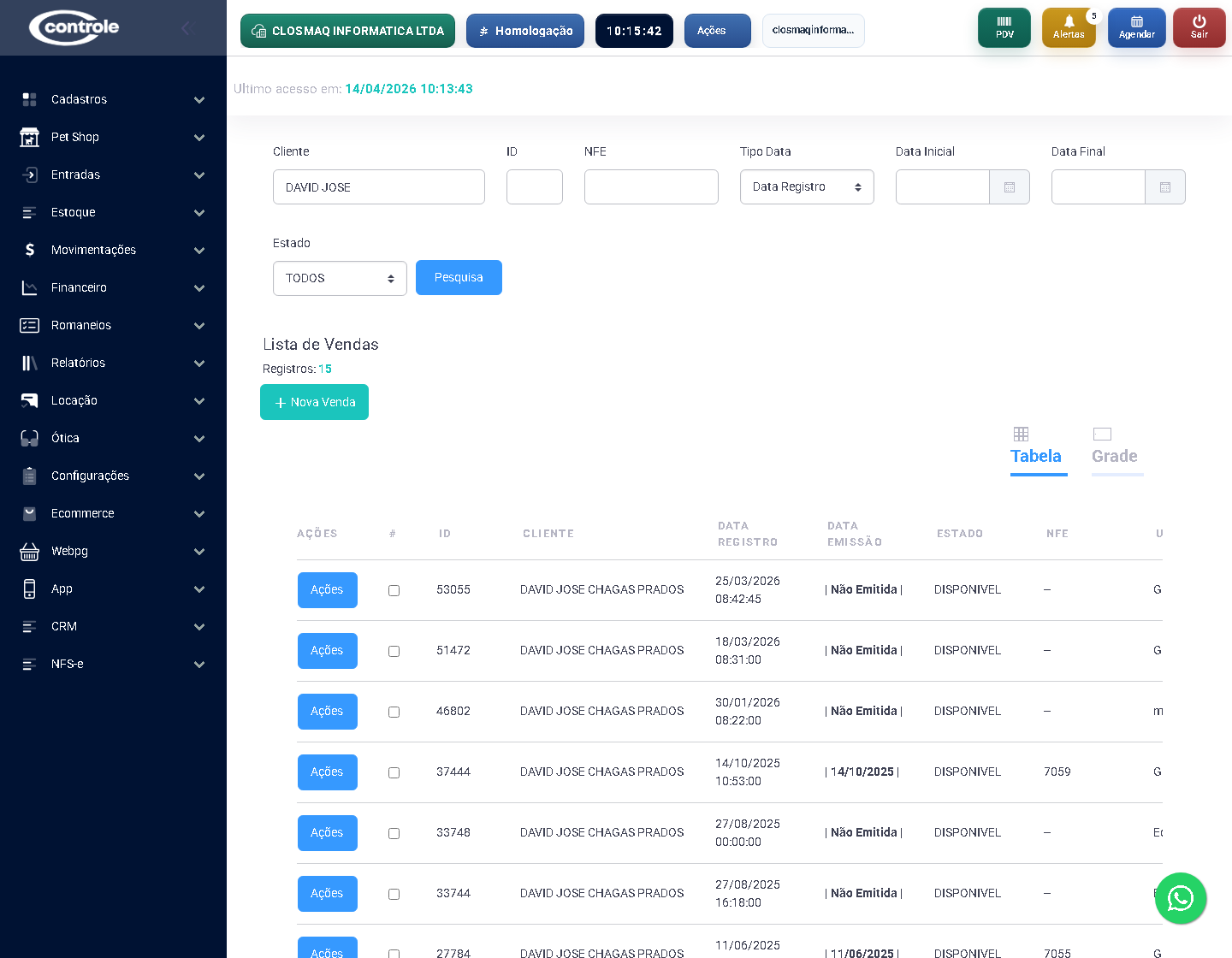Select the checkbox for sale 46802
The height and width of the screenshot is (958, 1232).
click(394, 712)
